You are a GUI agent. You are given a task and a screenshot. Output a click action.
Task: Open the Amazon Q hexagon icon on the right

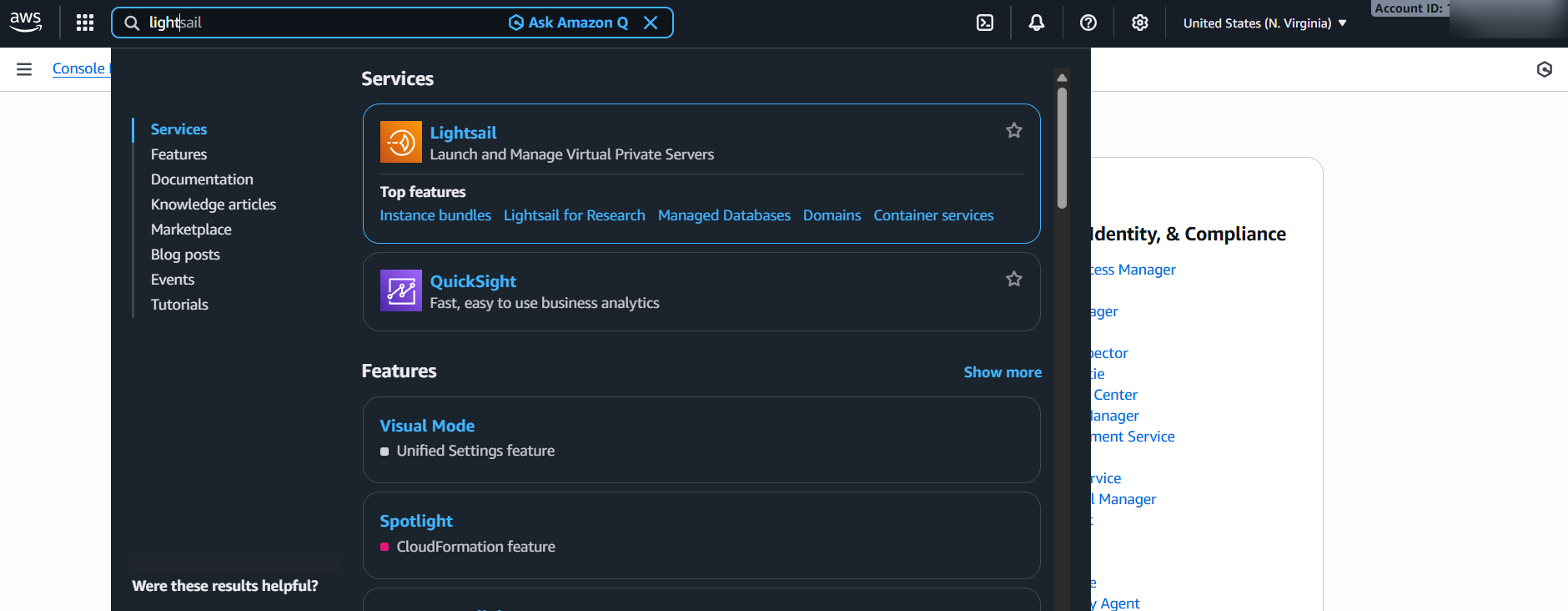(x=1545, y=69)
